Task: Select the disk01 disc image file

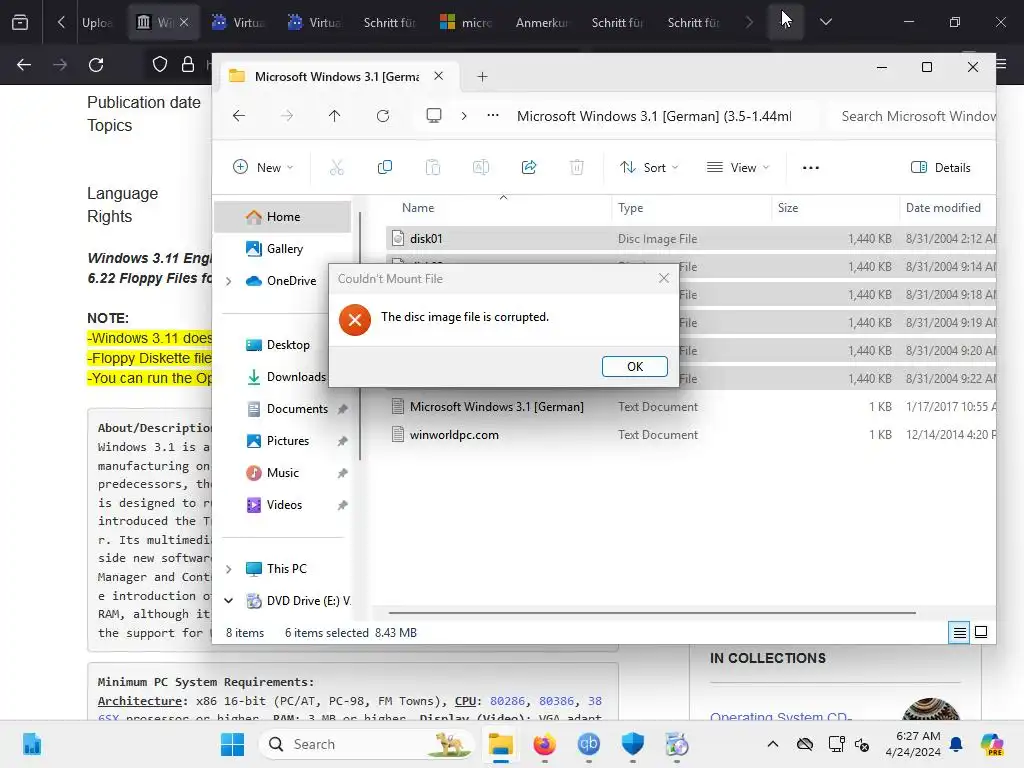Action: click(x=691, y=238)
